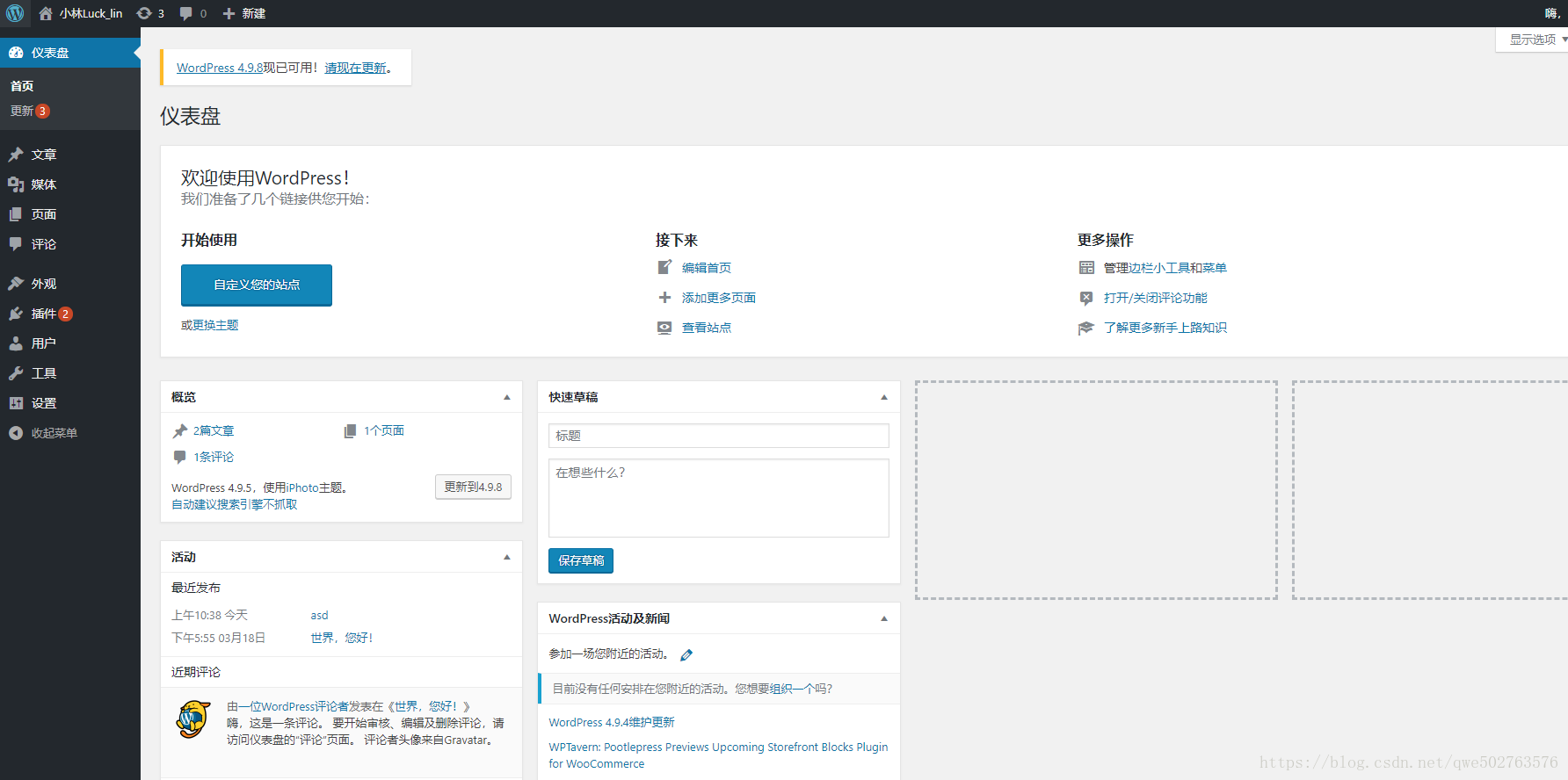Collapse the 快速草稿 panel
The image size is (1568, 780).
point(884,397)
